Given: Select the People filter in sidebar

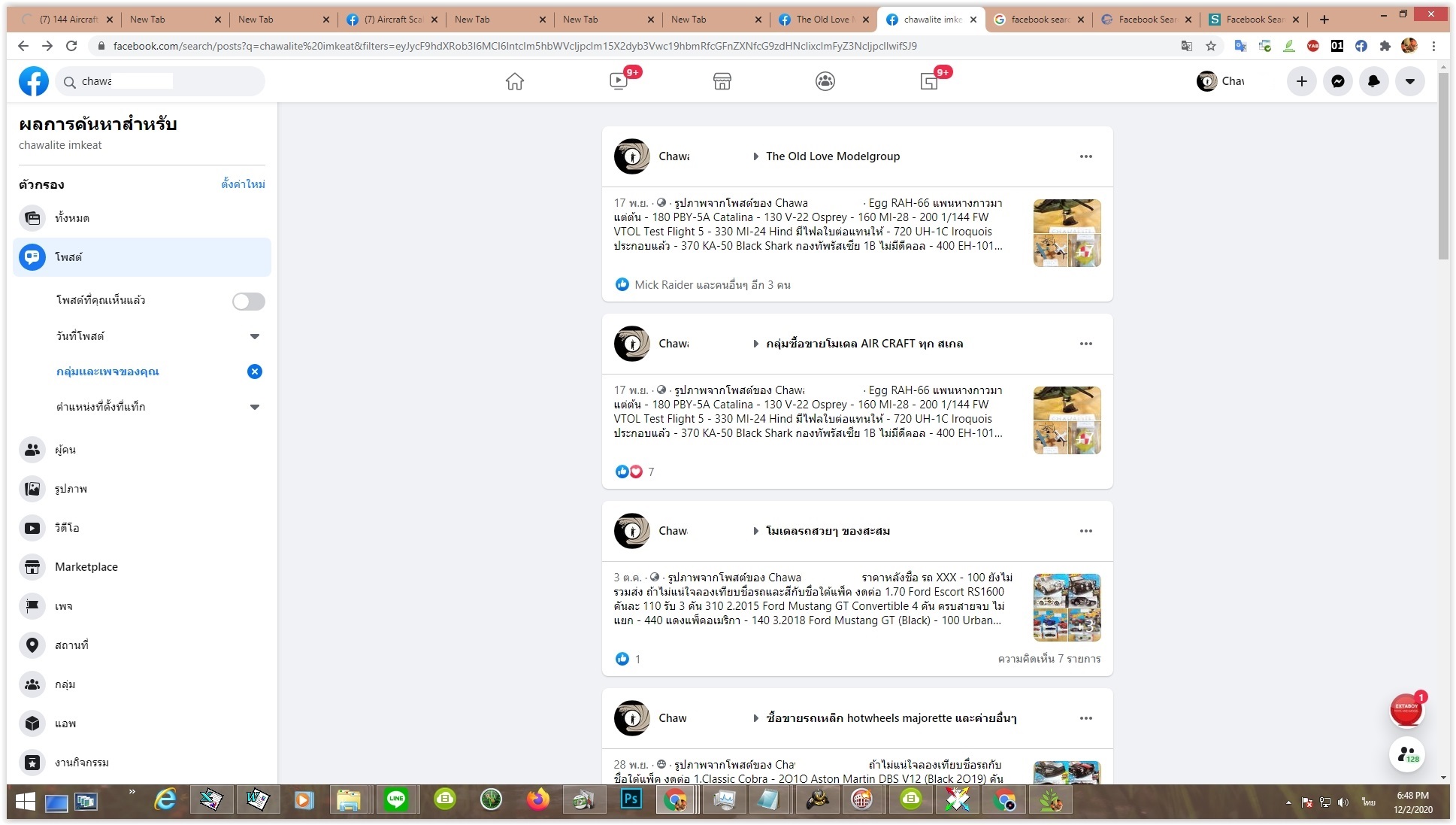Looking at the screenshot, I should tap(65, 450).
